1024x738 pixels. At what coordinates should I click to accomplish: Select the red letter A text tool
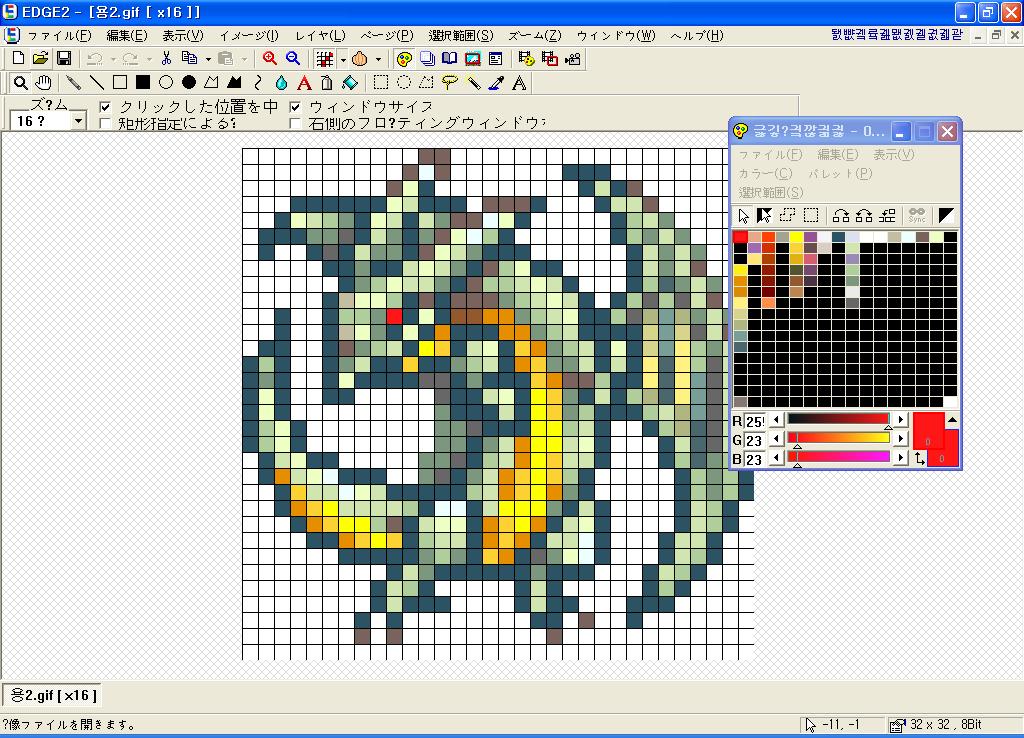[x=304, y=82]
